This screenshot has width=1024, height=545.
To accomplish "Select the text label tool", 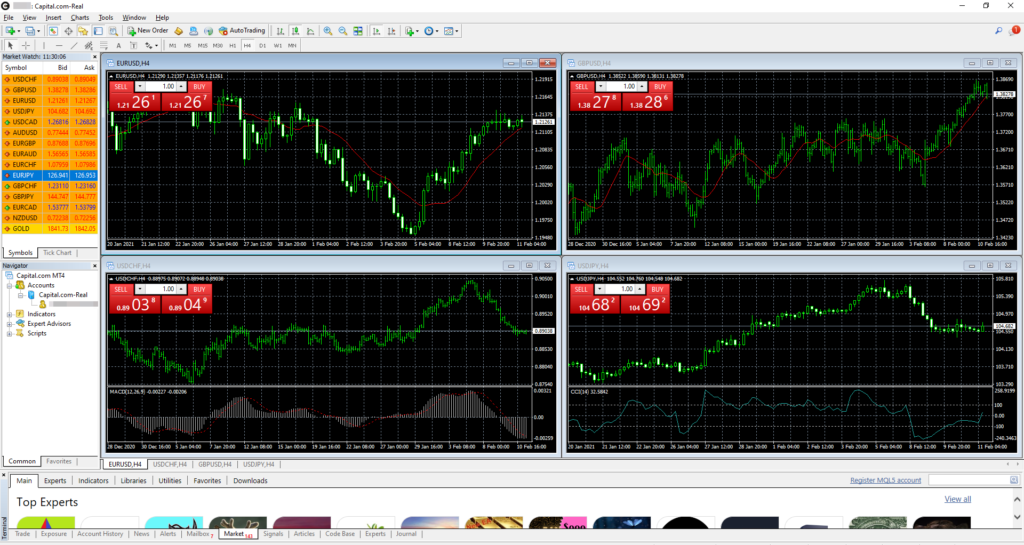I will pos(118,45).
